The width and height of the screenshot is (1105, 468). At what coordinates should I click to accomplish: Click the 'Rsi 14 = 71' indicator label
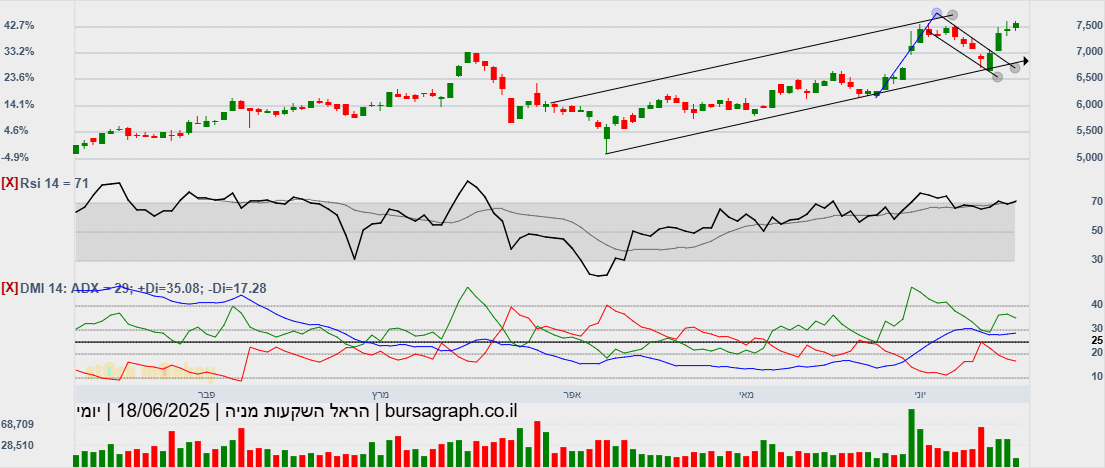pyautogui.click(x=54, y=183)
